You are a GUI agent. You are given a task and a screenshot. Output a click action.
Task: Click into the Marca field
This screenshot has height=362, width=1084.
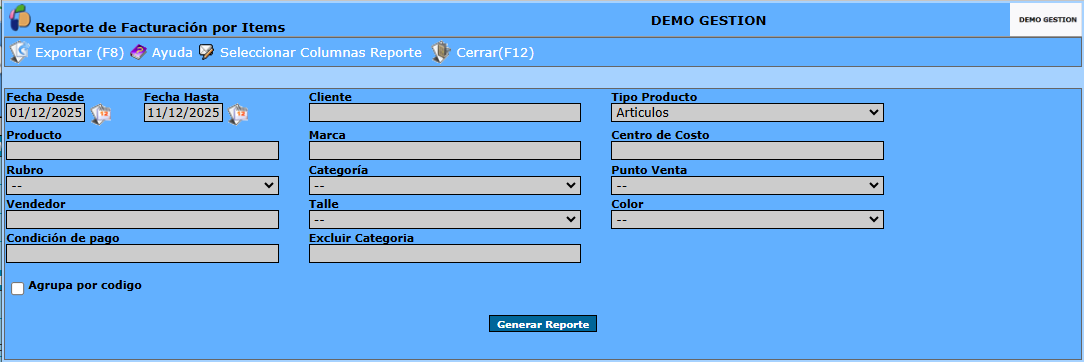[445, 151]
